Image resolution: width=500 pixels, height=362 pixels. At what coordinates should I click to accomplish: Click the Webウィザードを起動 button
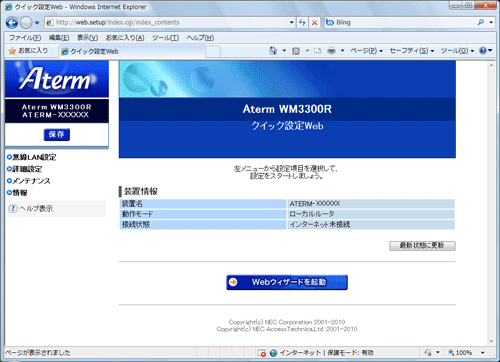[287, 282]
